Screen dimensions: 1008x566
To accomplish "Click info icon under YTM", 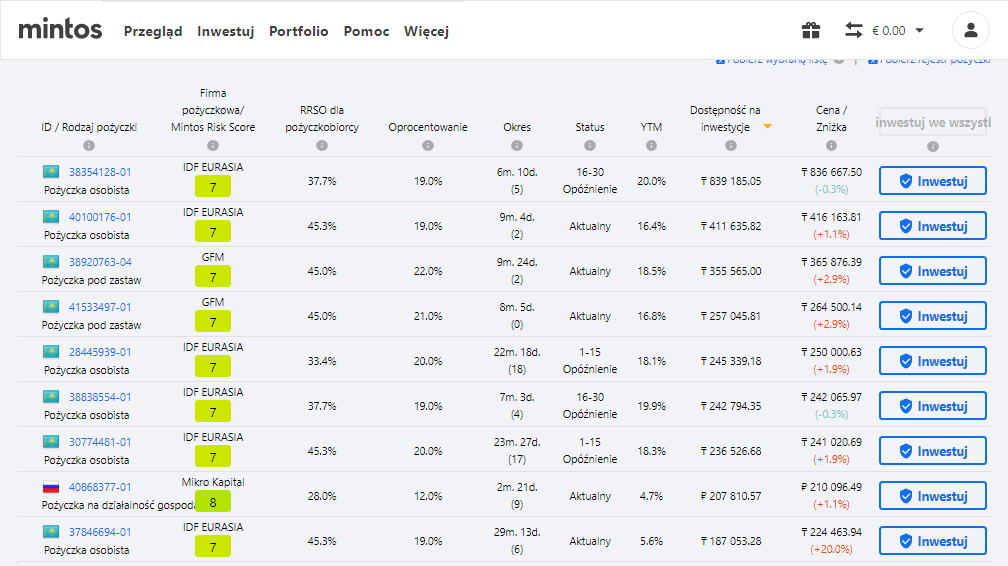I will [651, 145].
